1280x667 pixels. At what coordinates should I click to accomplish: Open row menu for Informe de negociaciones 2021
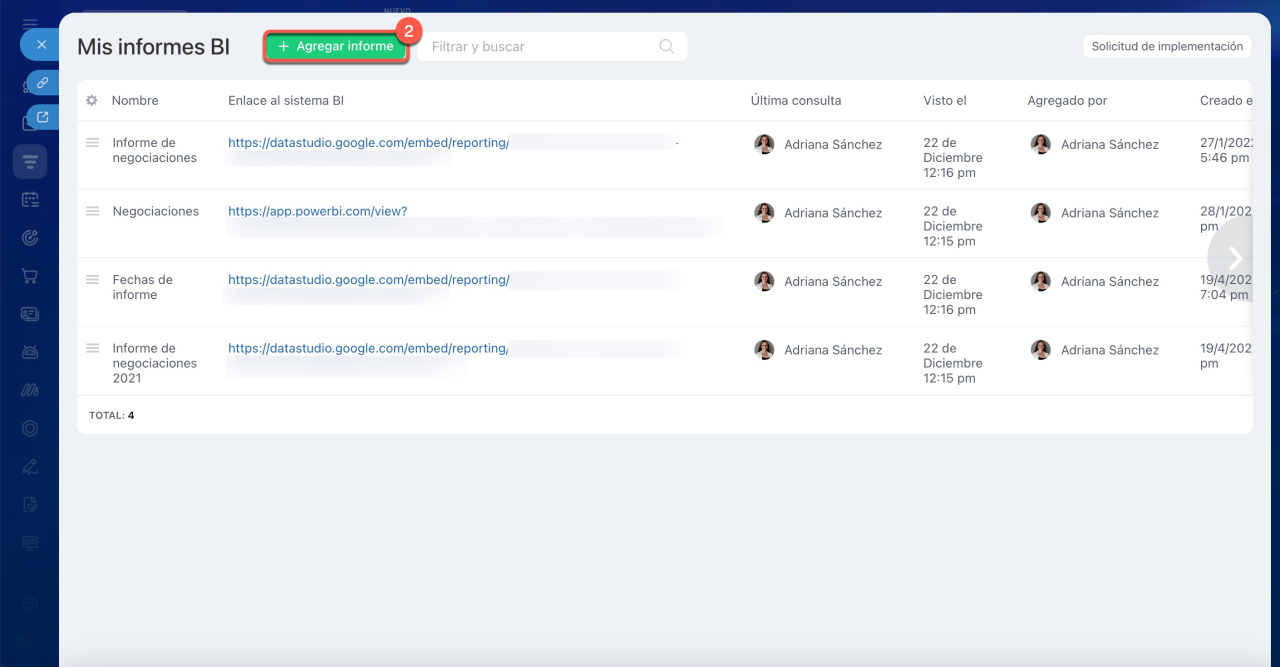(92, 348)
